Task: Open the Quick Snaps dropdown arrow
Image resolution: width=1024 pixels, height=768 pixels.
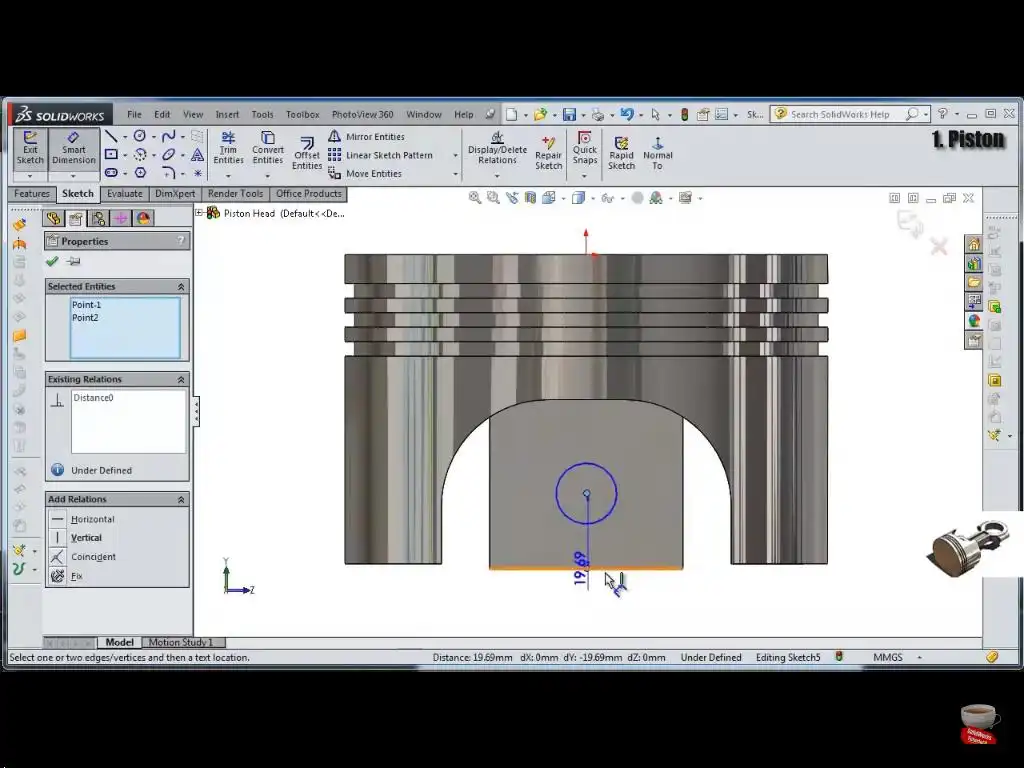Action: [584, 176]
